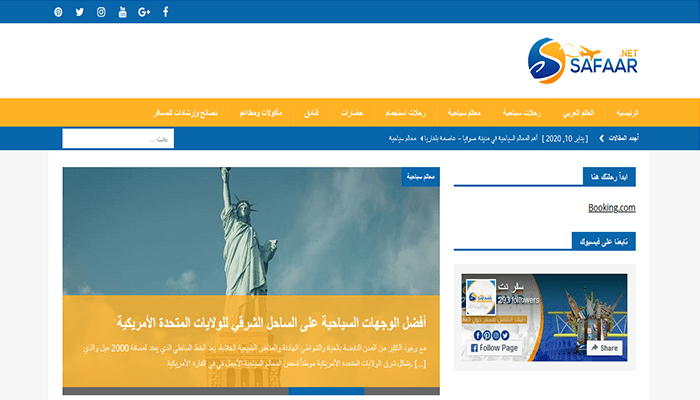Click the news ticker left chevron arrow
This screenshot has width=700, height=400.
click(x=601, y=138)
